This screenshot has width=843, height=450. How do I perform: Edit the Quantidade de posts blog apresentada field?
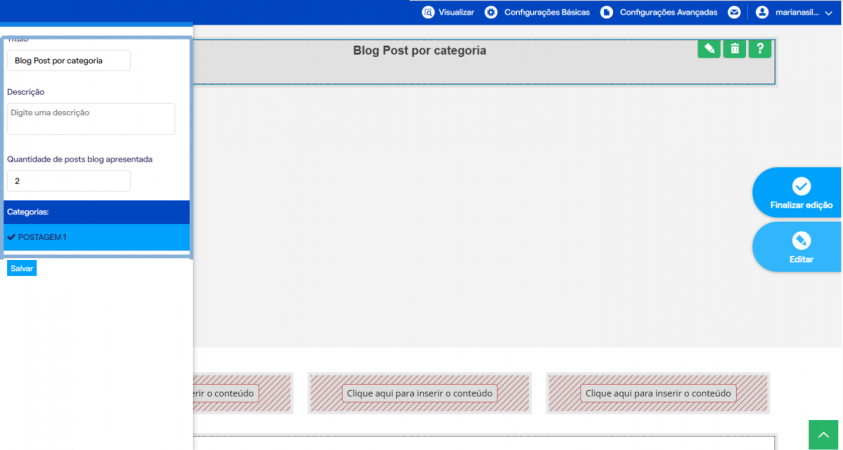pos(69,181)
